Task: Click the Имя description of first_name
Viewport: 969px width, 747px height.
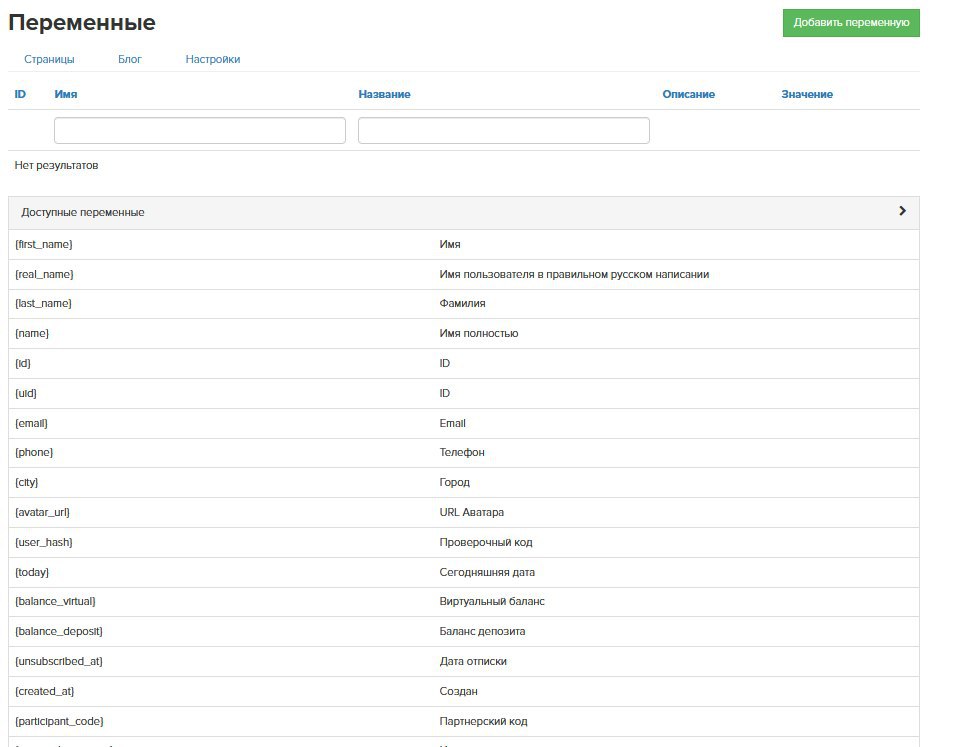Action: [450, 244]
